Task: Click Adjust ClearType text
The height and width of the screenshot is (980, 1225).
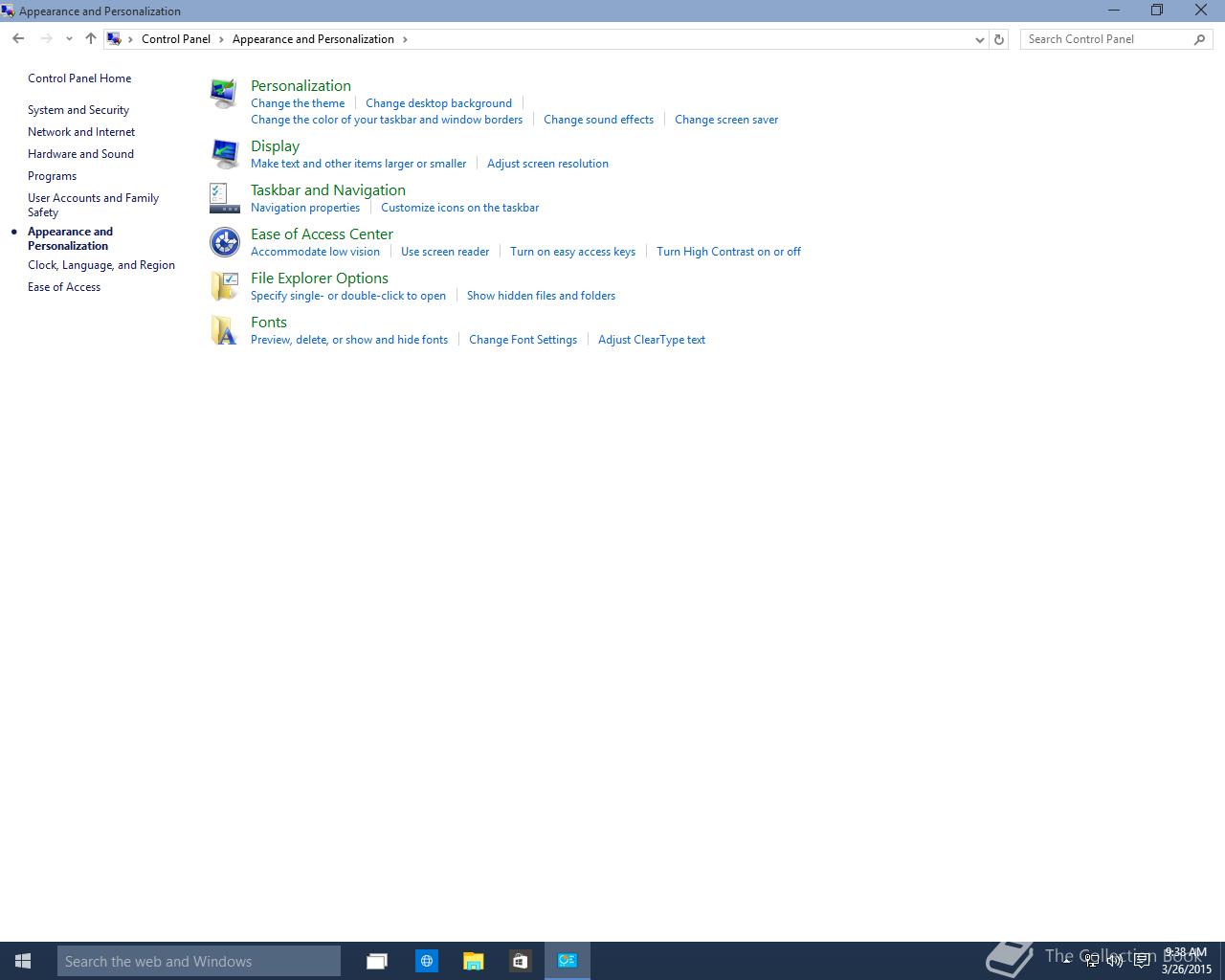Action: click(x=652, y=340)
